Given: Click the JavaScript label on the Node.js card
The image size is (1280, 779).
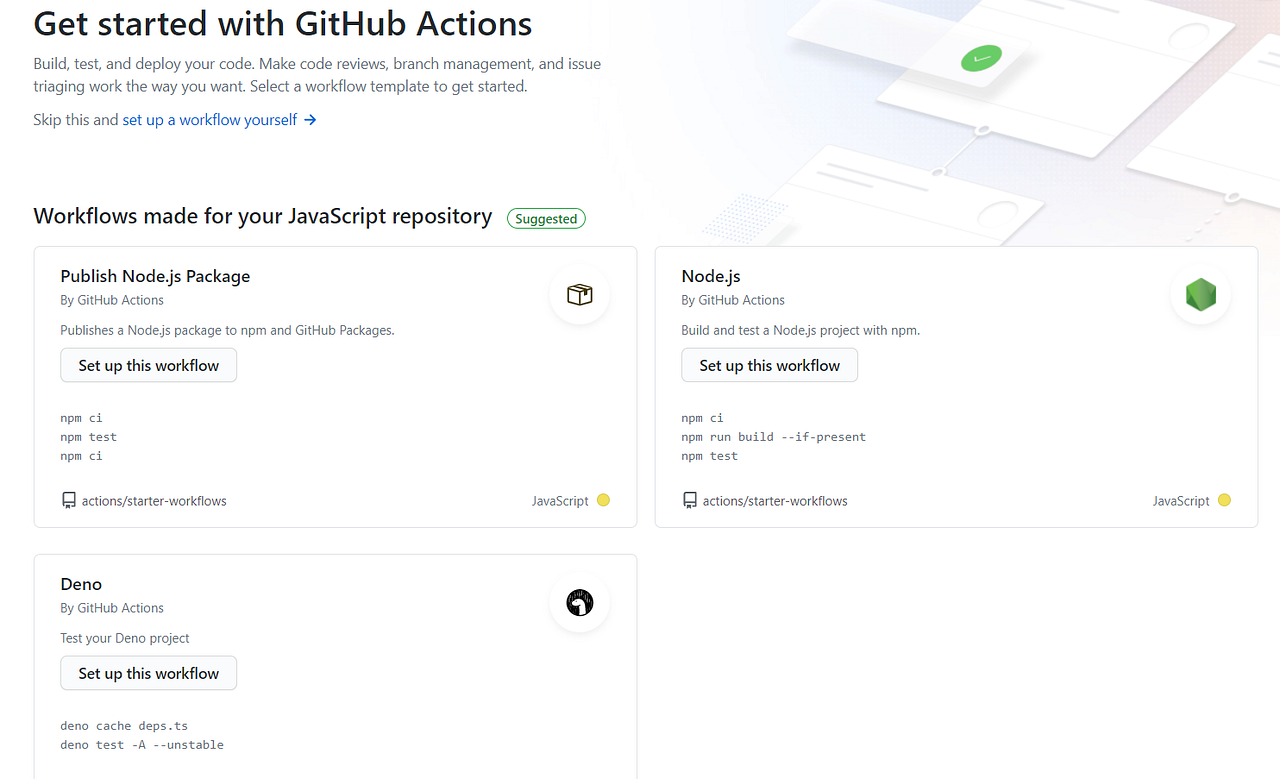Looking at the screenshot, I should pyautogui.click(x=1181, y=500).
